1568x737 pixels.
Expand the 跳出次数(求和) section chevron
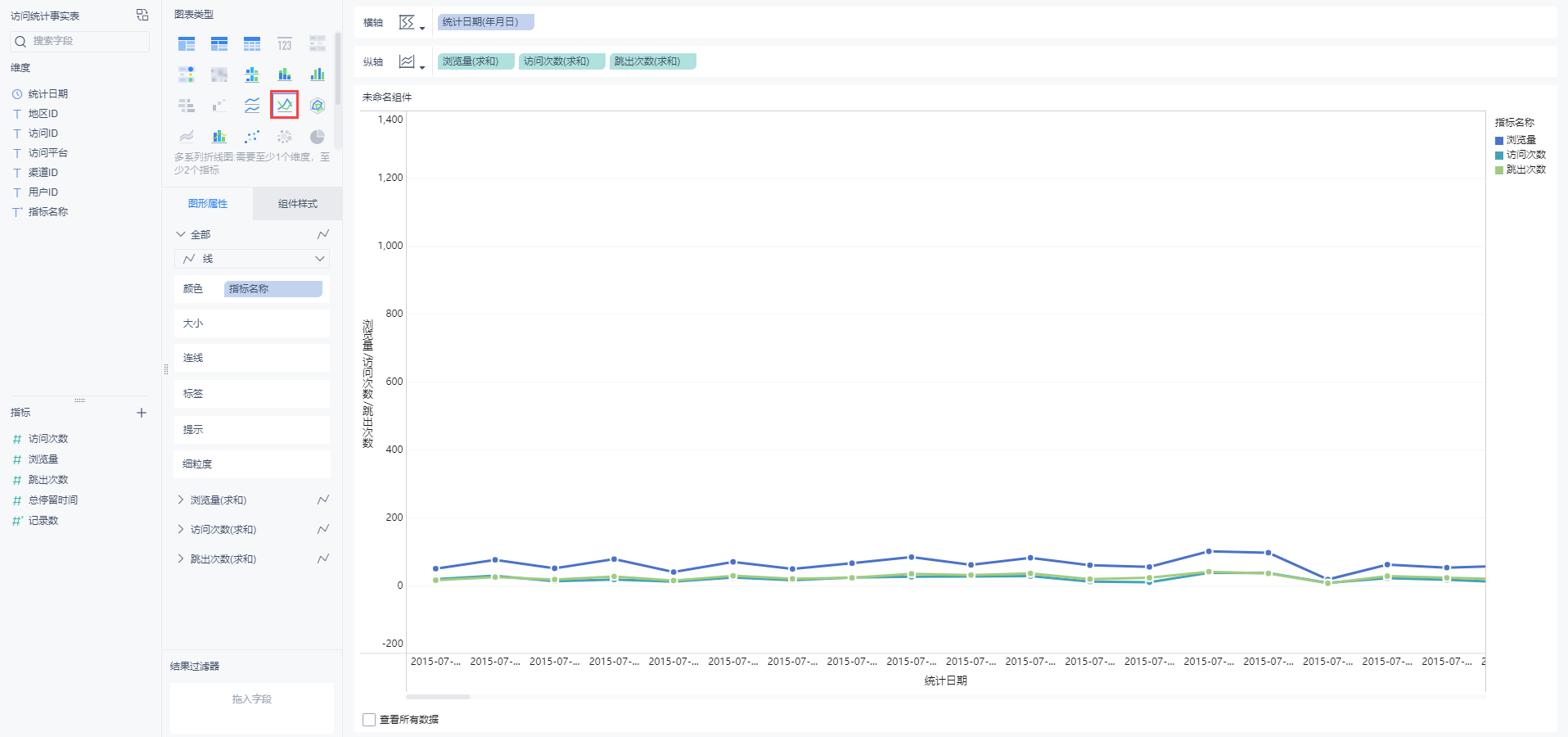pyautogui.click(x=181, y=558)
